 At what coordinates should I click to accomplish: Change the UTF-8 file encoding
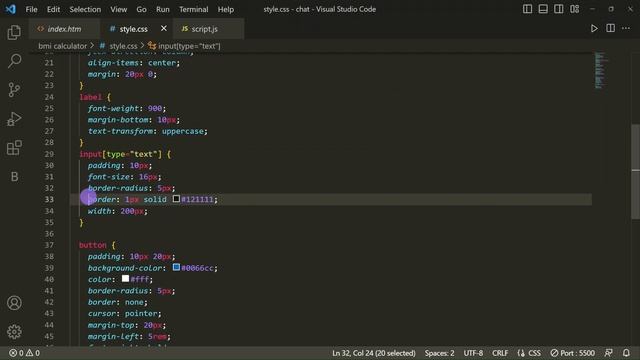coord(473,353)
